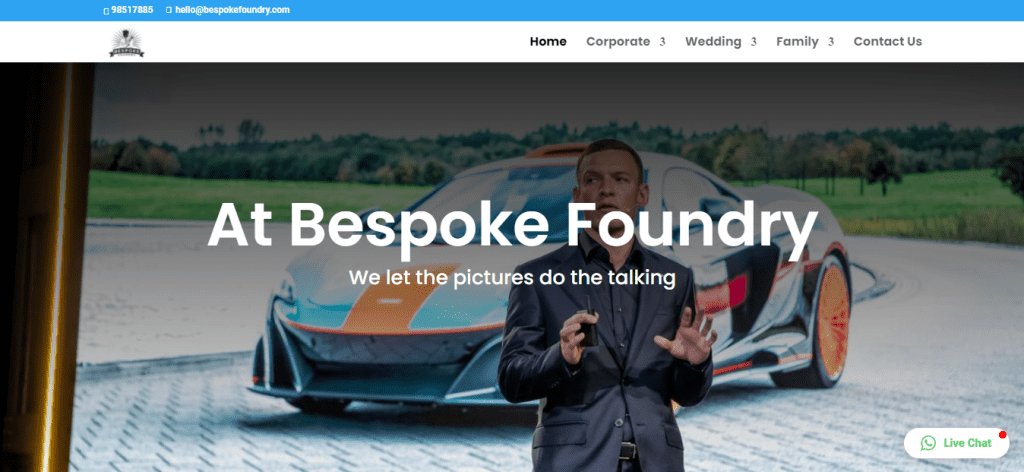This screenshot has width=1024, height=472.
Task: Click the envelope icon beside the email
Action: [x=169, y=10]
